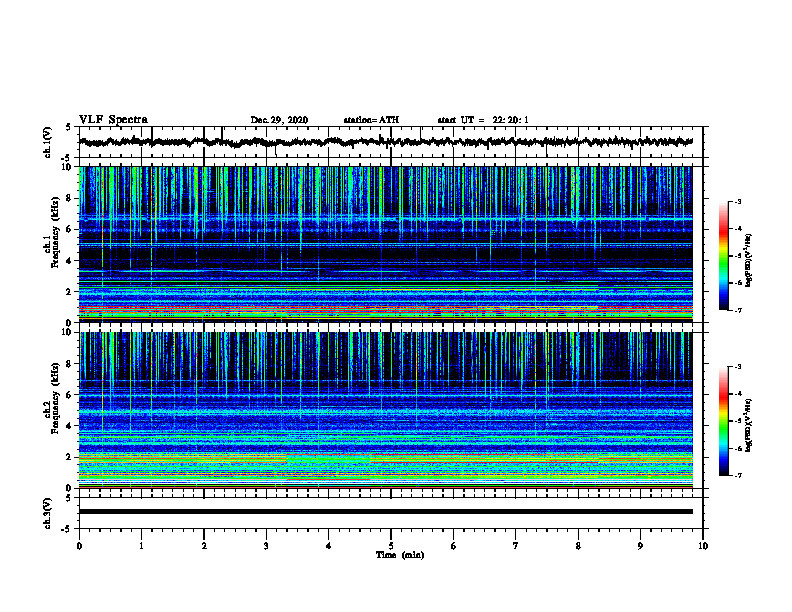Click the "7" tick on the Time axis
This screenshot has width=792, height=612.
pos(516,546)
